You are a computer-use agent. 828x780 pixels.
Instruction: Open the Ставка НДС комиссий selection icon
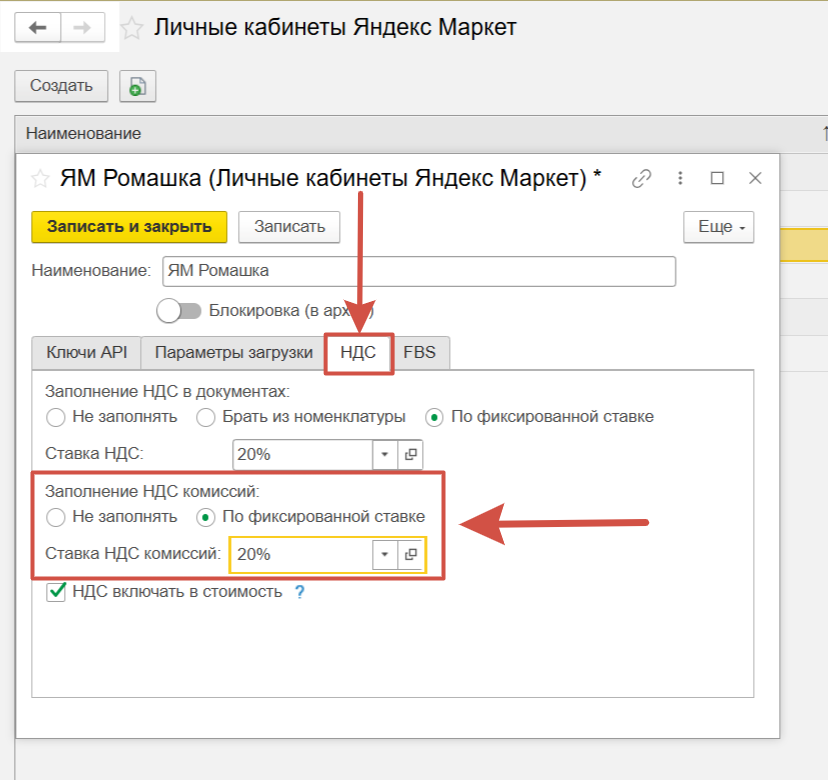coord(410,554)
